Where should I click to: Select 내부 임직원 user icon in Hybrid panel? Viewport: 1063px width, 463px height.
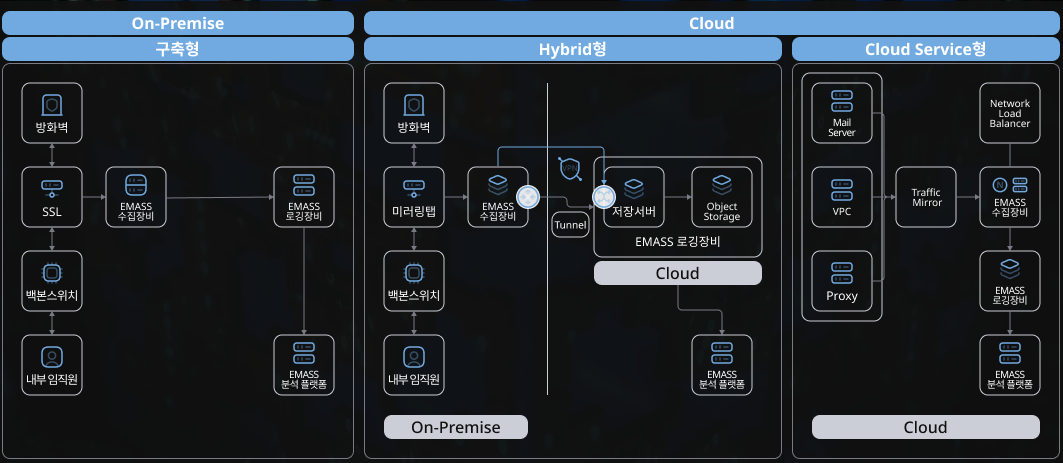click(x=414, y=356)
